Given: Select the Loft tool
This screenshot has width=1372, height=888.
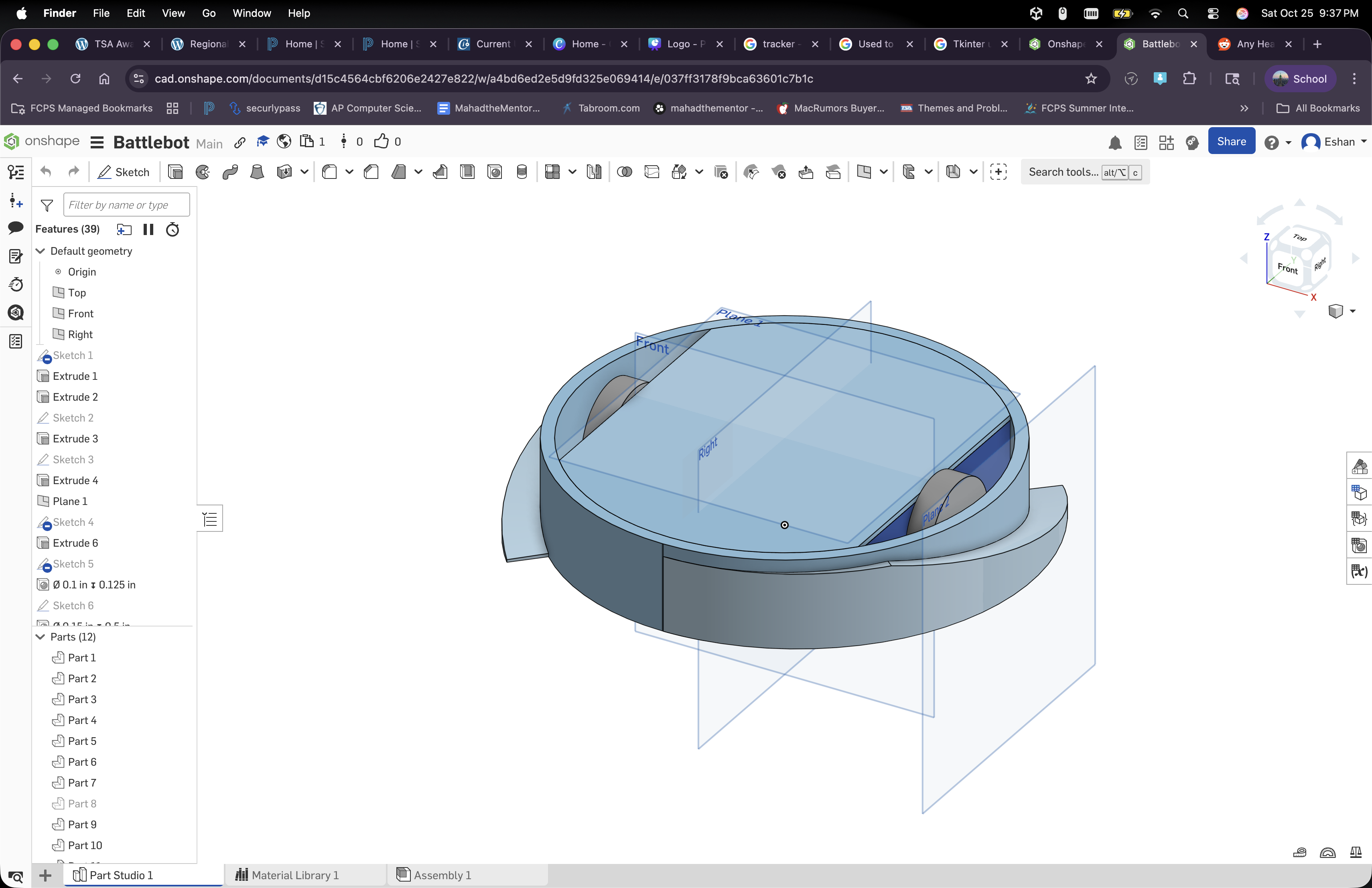Looking at the screenshot, I should pos(257,172).
